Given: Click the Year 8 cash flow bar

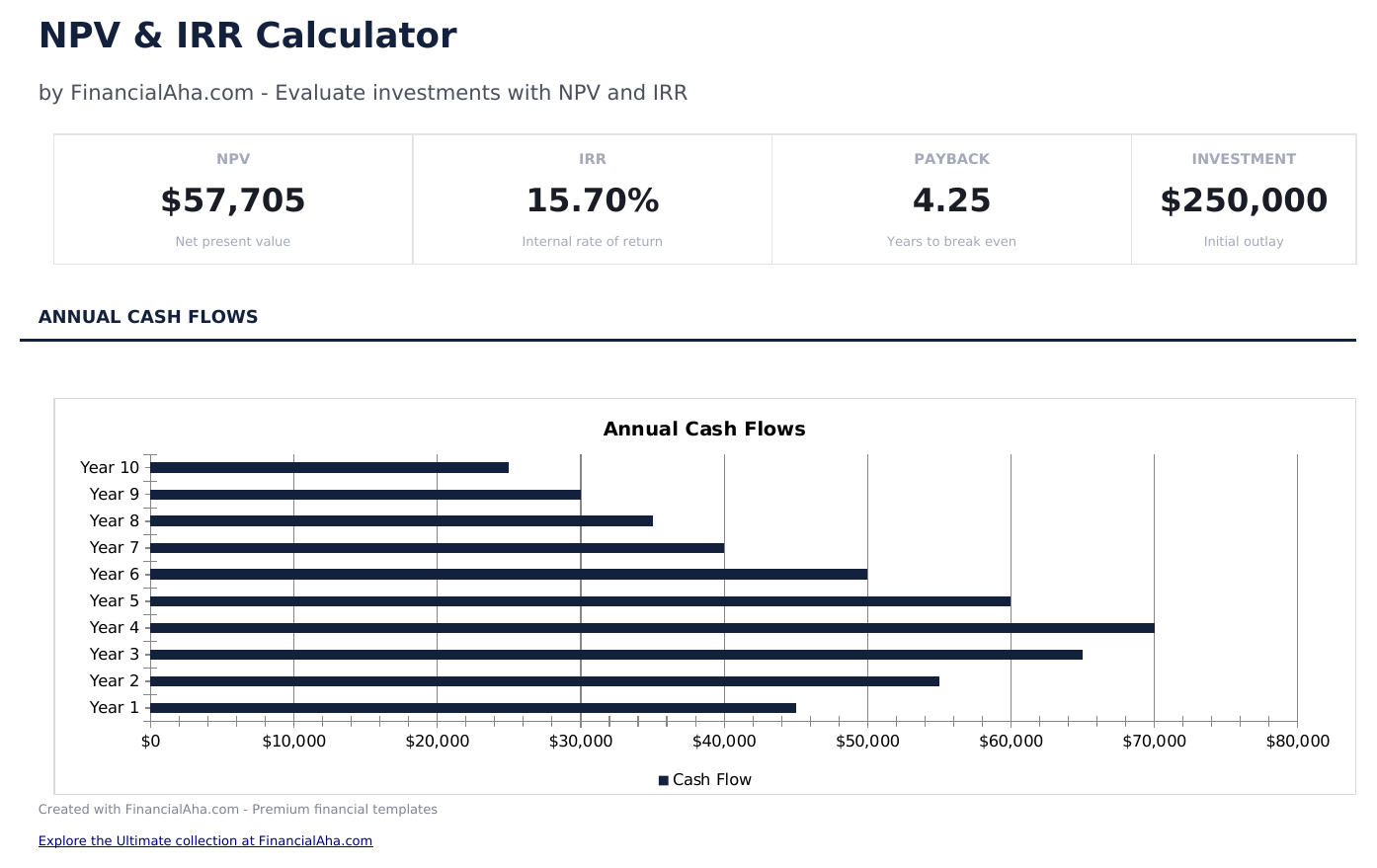Looking at the screenshot, I should 401,521.
